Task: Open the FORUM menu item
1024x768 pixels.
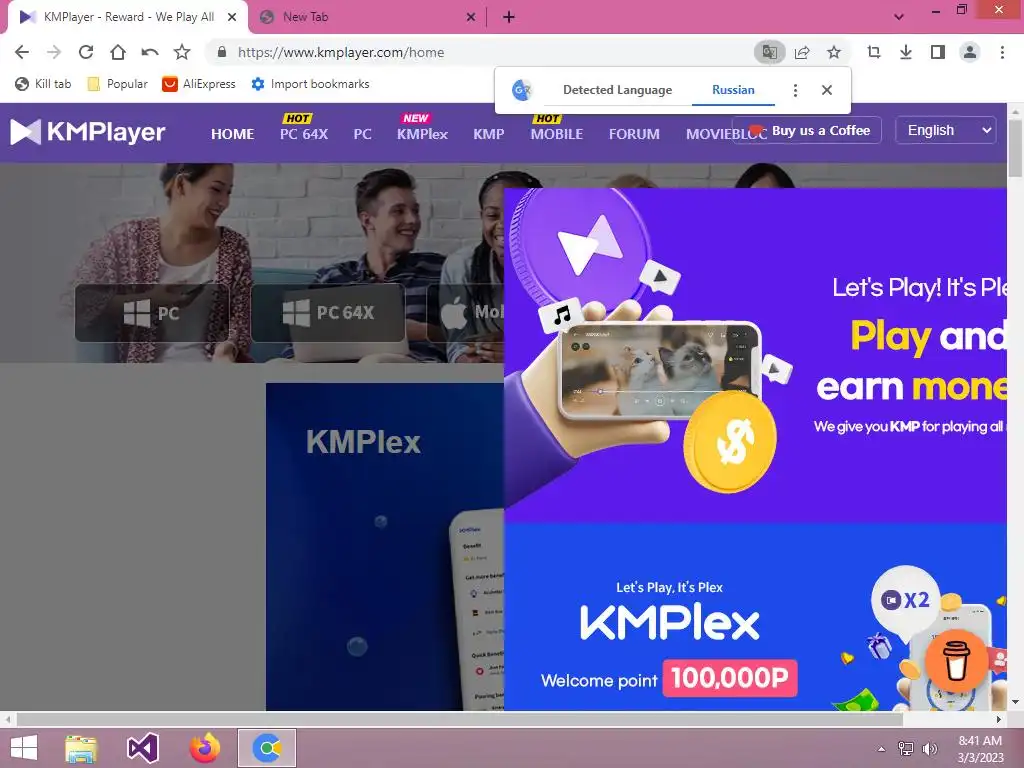Action: coord(634,134)
